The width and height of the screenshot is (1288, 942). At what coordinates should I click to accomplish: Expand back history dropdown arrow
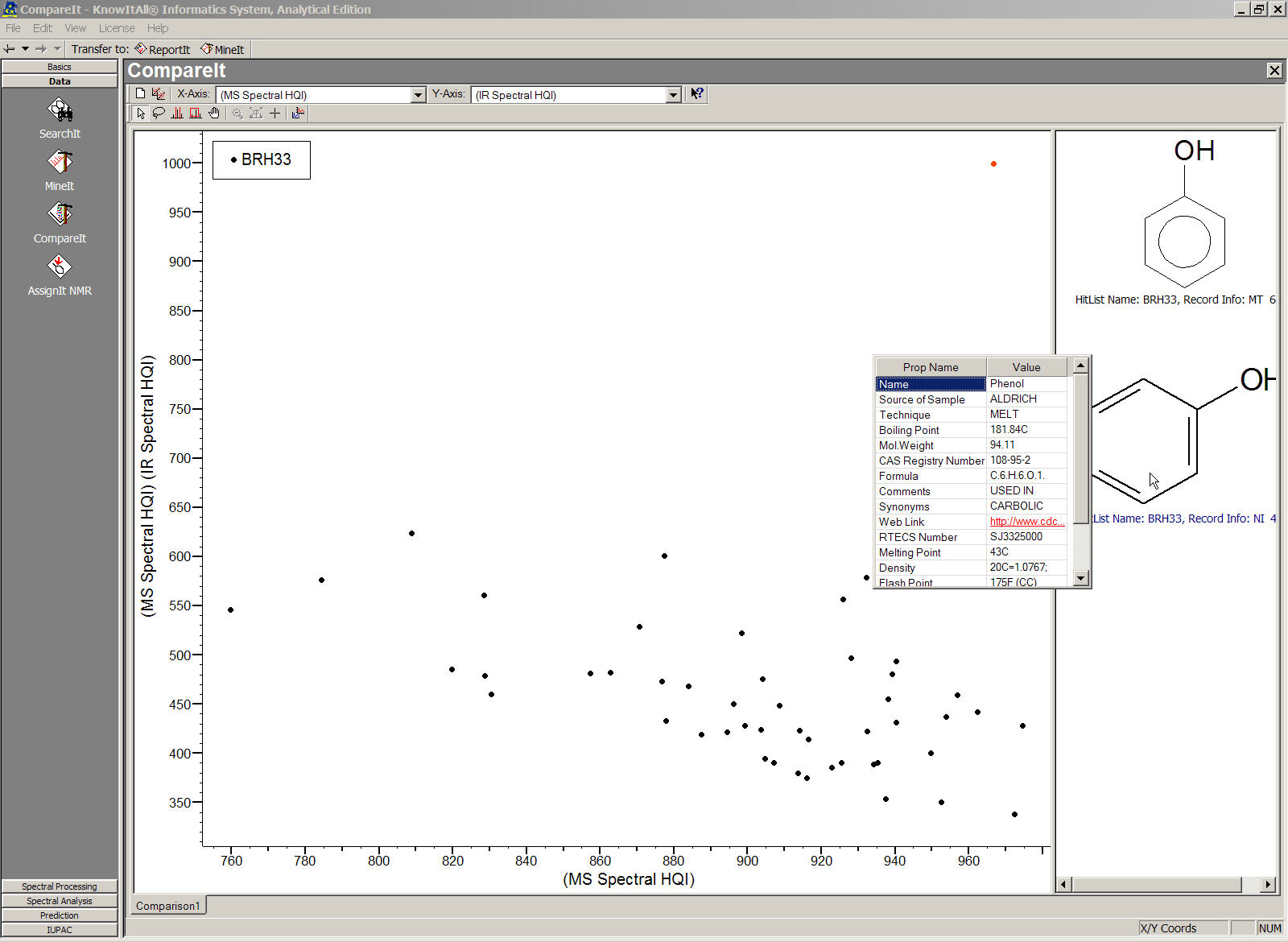click(x=26, y=49)
